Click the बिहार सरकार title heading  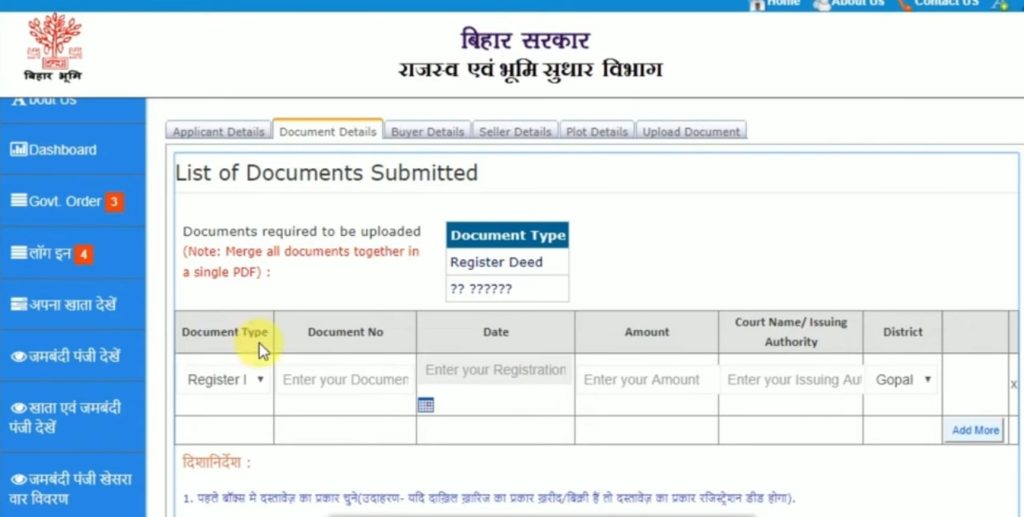click(525, 40)
